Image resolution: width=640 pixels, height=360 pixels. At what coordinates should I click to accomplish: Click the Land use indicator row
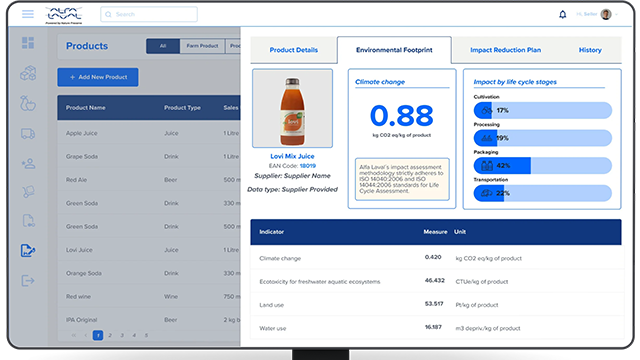[437, 304]
